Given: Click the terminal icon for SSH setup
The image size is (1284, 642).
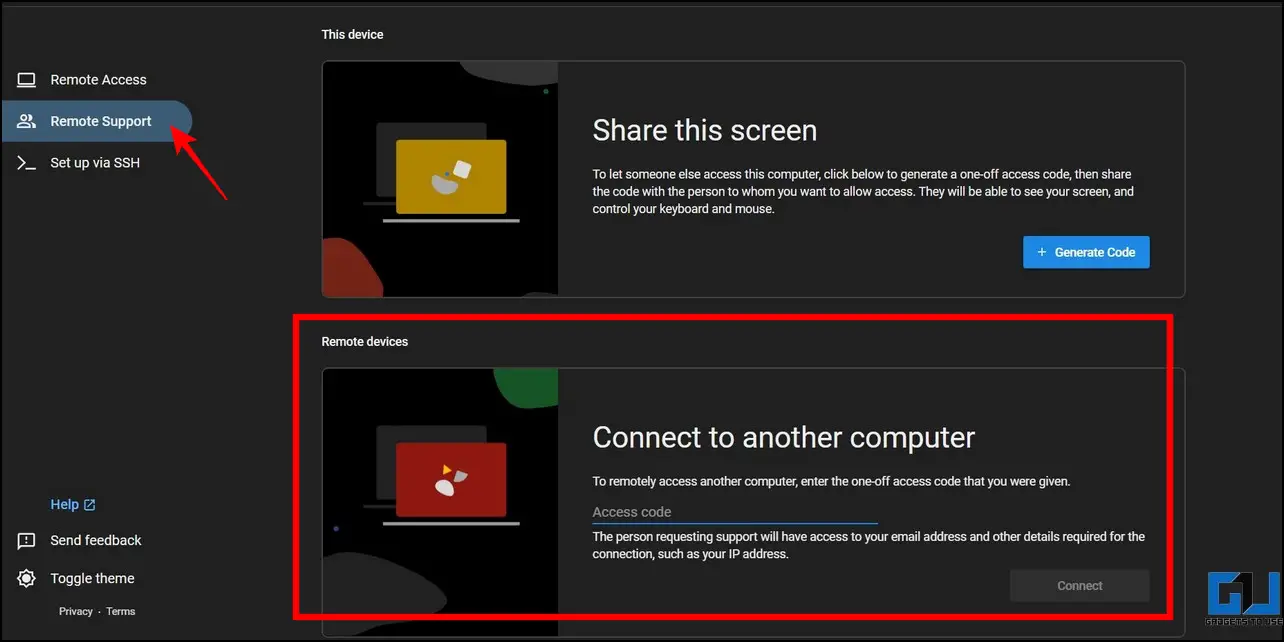Looking at the screenshot, I should (x=27, y=162).
